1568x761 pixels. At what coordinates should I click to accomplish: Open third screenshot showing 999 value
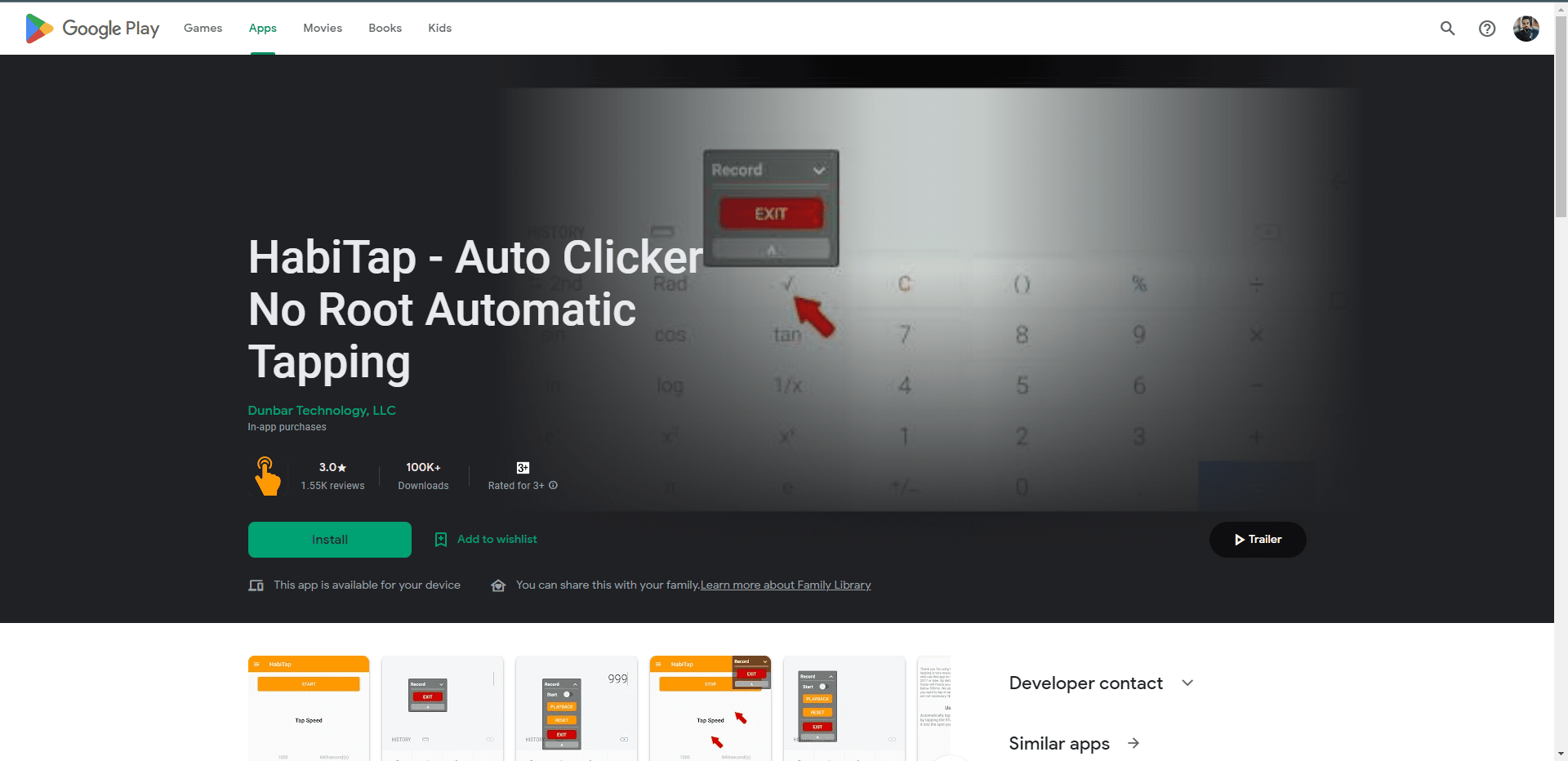tap(577, 708)
